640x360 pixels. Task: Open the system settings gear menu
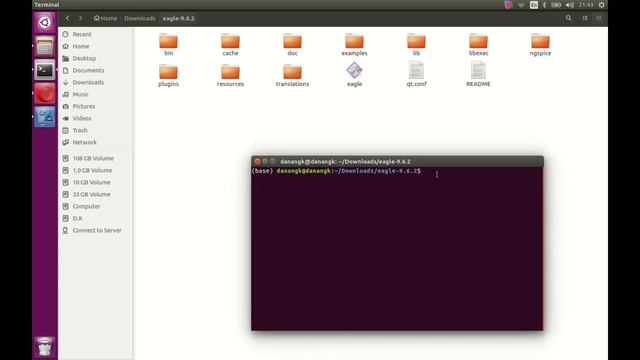tap(602, 5)
